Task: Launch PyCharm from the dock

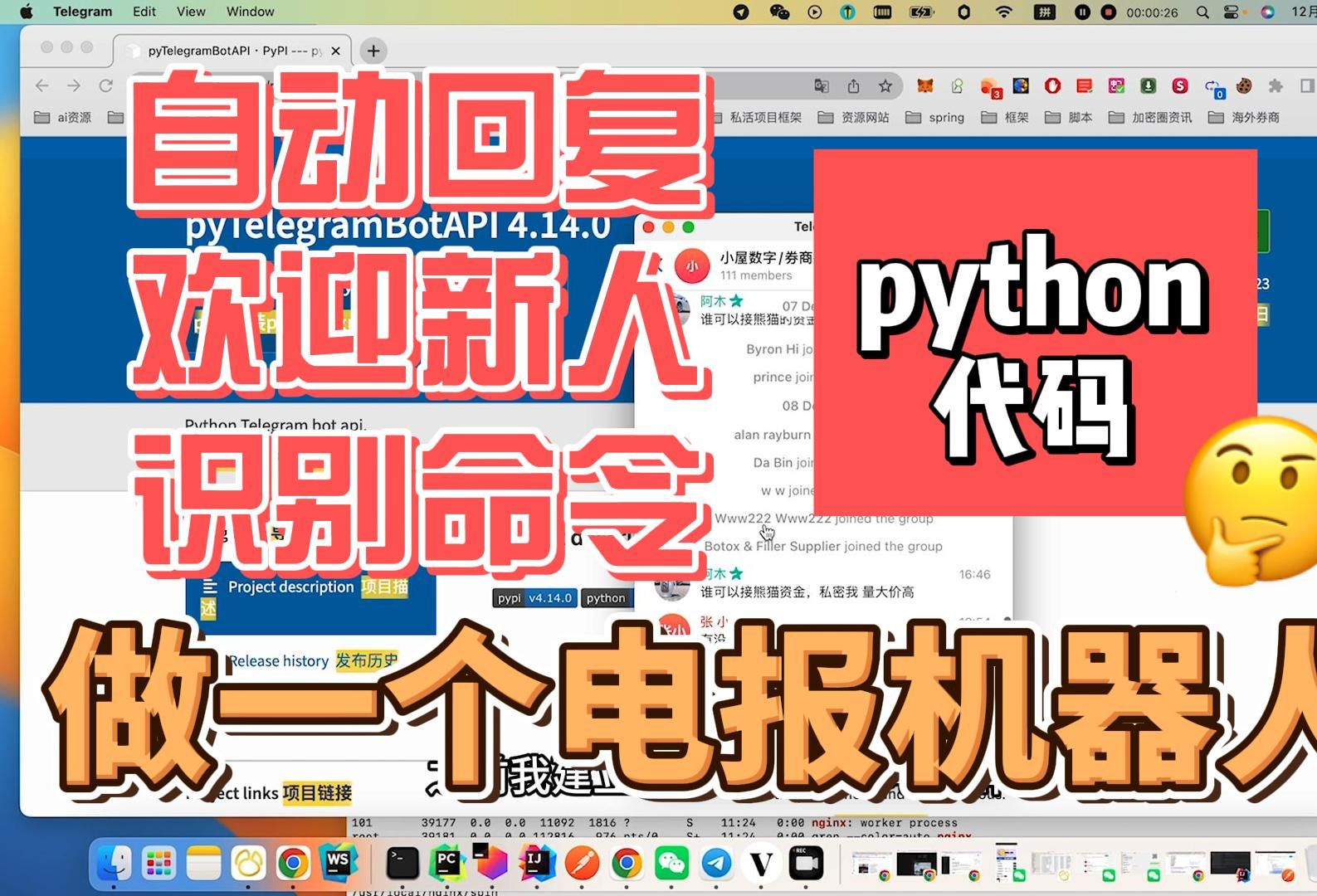Action: click(x=447, y=864)
